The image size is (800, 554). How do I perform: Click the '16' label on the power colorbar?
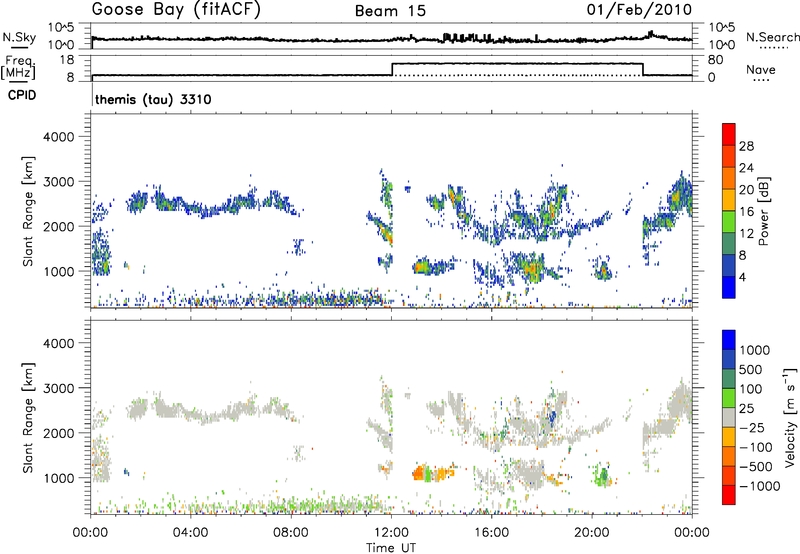(746, 212)
